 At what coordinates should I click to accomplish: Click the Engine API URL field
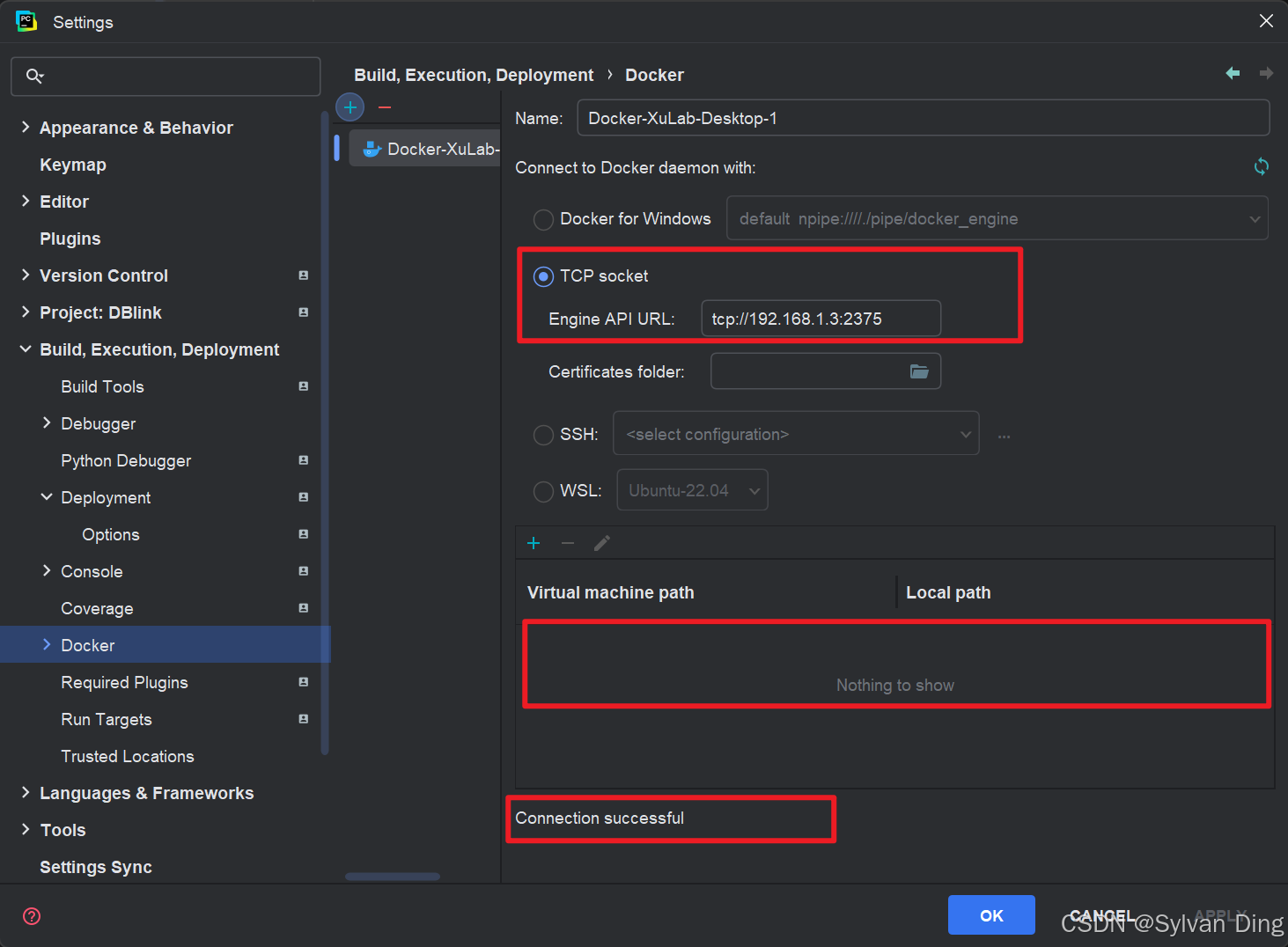[x=821, y=319]
